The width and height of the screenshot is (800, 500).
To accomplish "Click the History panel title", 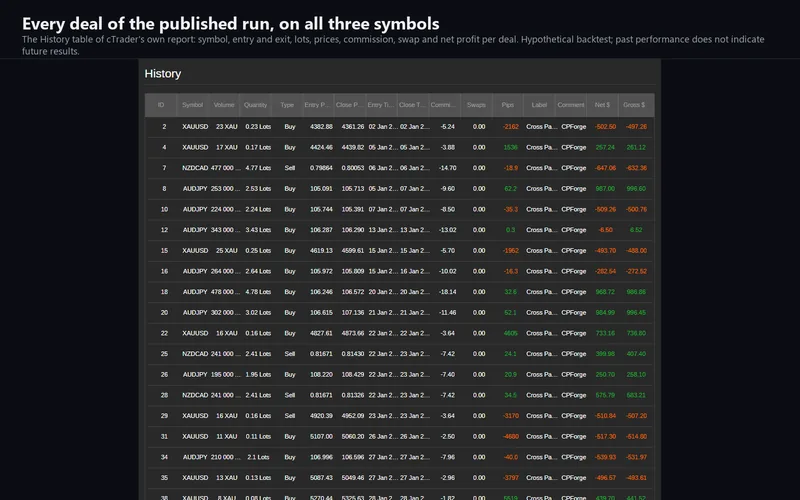I will 163,73.
